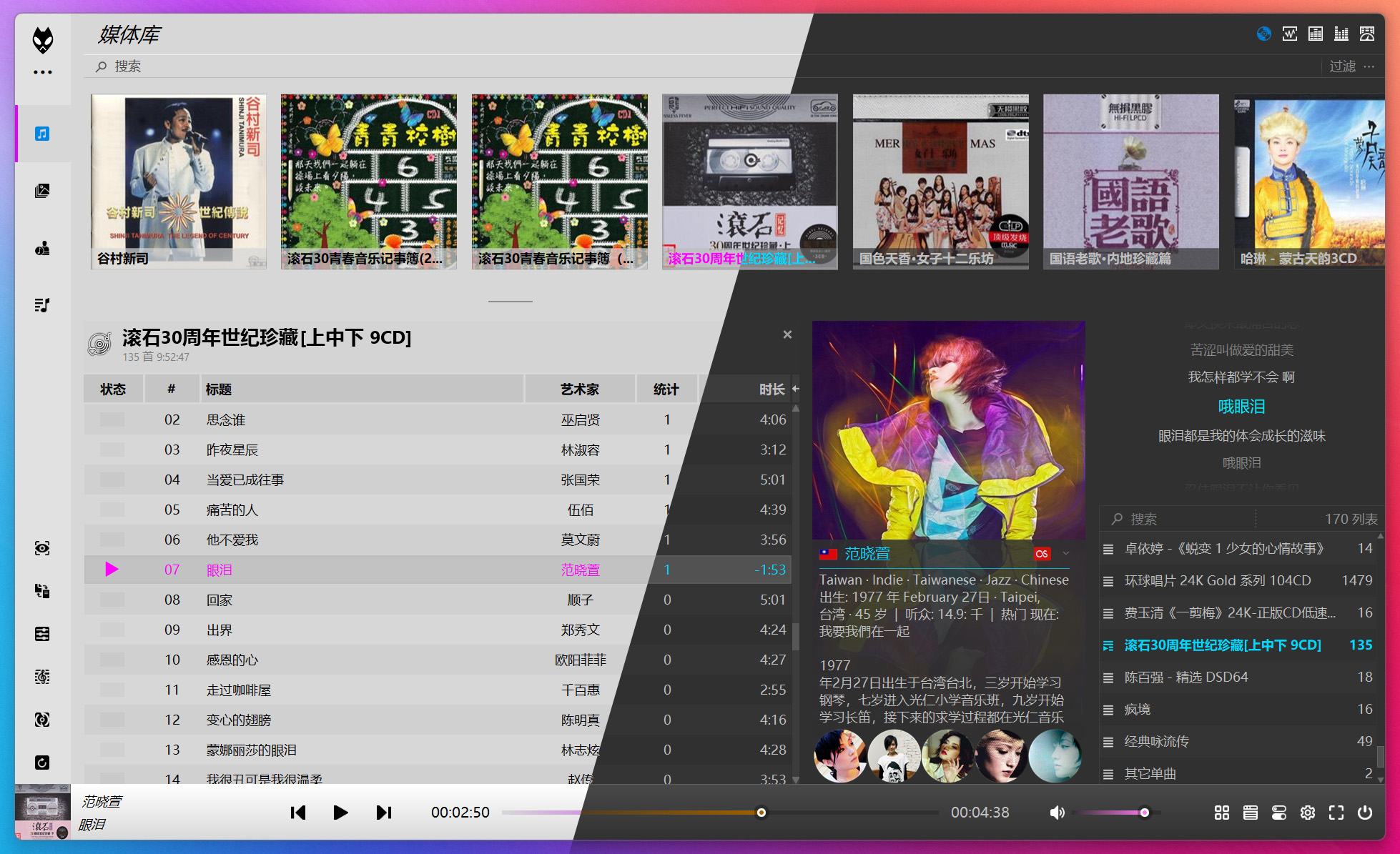
Task: Open the file converter sidebar icon
Action: (x=42, y=591)
